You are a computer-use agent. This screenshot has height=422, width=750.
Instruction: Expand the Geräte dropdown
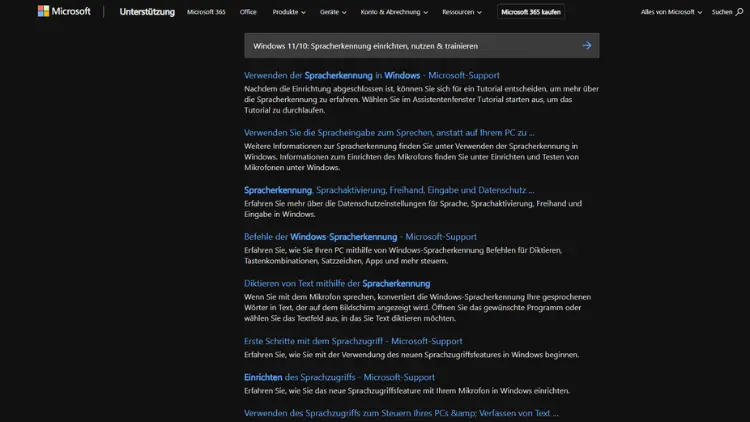[x=333, y=11]
